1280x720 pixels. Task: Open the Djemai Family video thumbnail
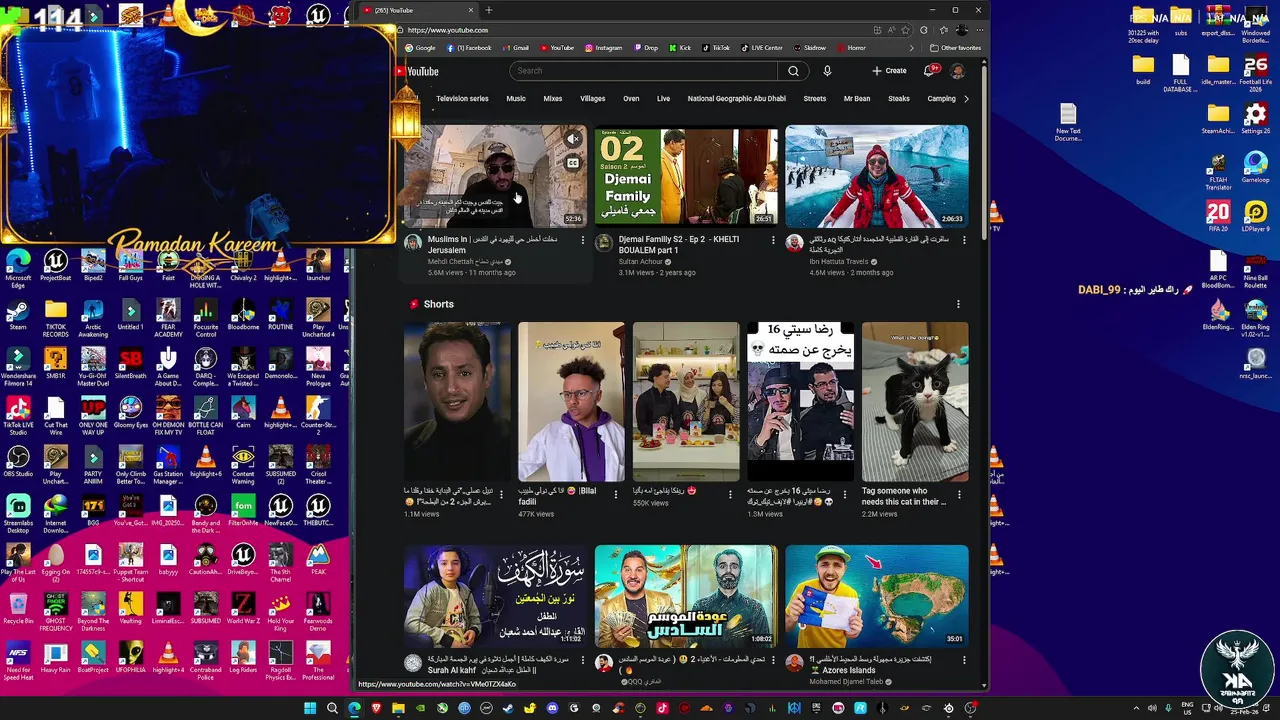[x=686, y=176]
